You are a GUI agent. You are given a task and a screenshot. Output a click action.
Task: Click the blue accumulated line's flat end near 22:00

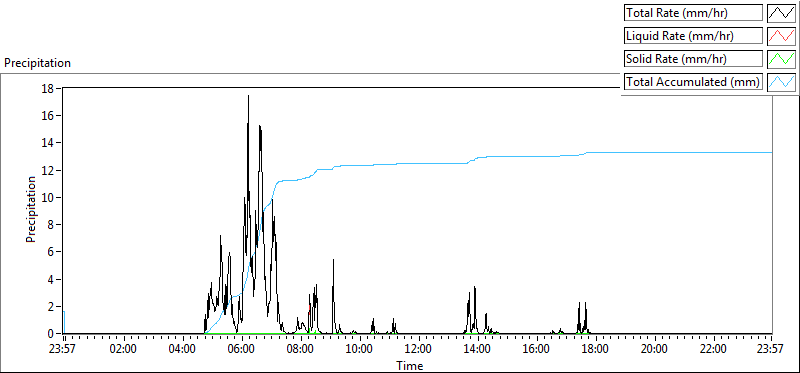pyautogui.click(x=713, y=152)
